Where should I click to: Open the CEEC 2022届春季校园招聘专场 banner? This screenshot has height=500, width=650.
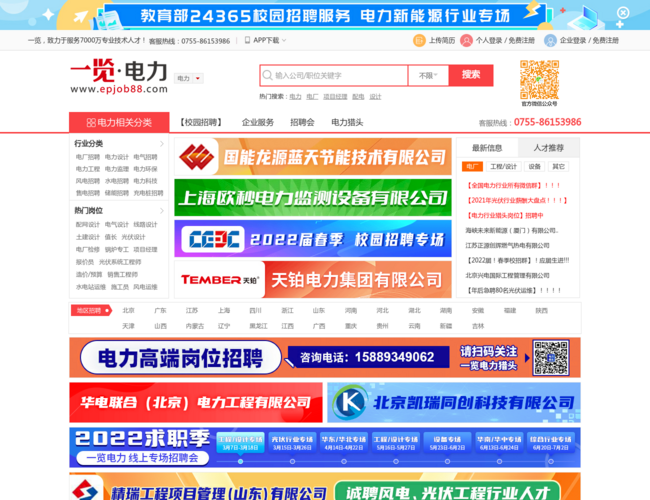coord(313,239)
